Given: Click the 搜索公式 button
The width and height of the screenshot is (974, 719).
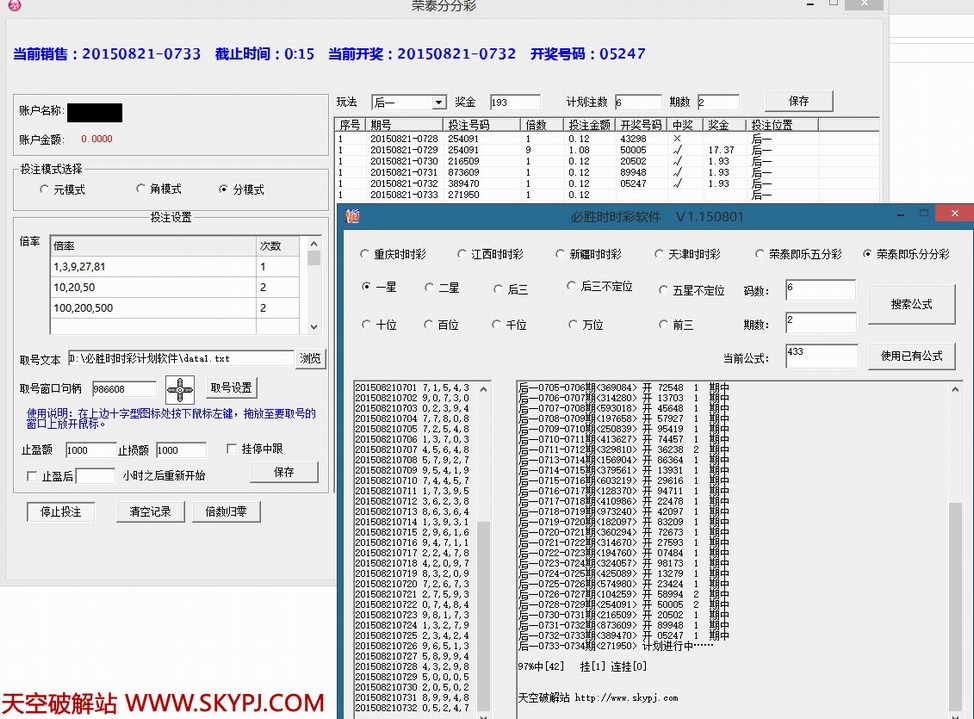Looking at the screenshot, I should (x=911, y=304).
